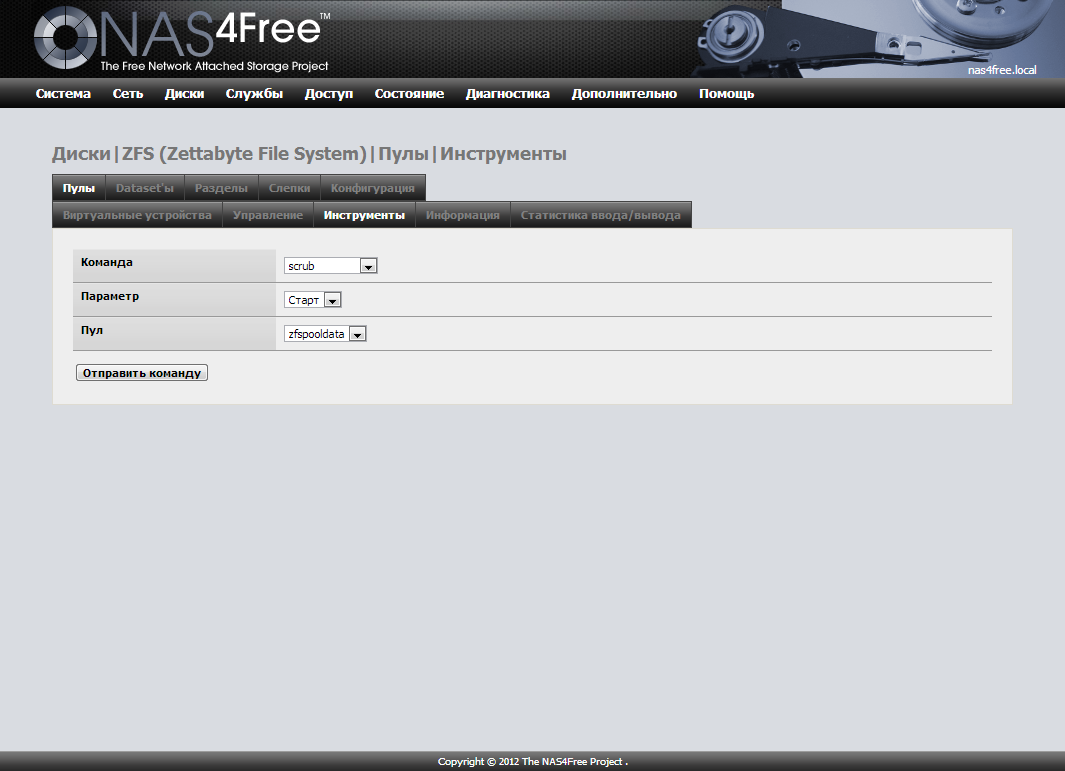1065x771 pixels.
Task: Expand the Параметр Старт dropdown
Action: coord(312,300)
